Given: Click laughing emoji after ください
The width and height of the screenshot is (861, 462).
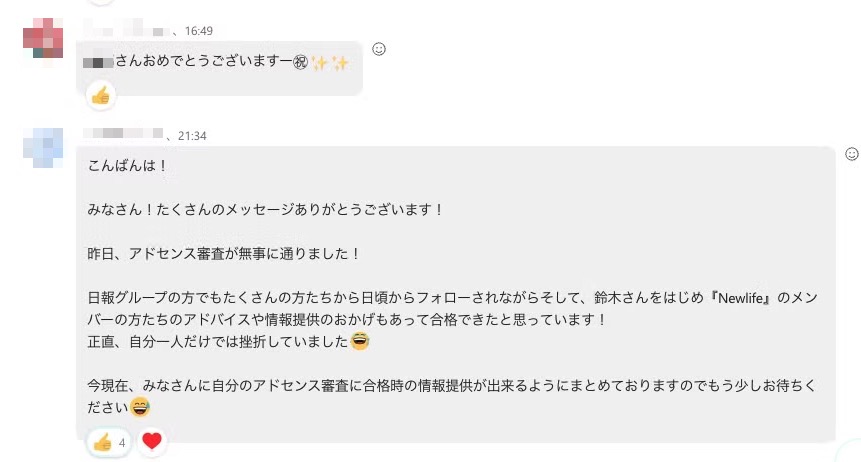Looking at the screenshot, I should tap(141, 407).
